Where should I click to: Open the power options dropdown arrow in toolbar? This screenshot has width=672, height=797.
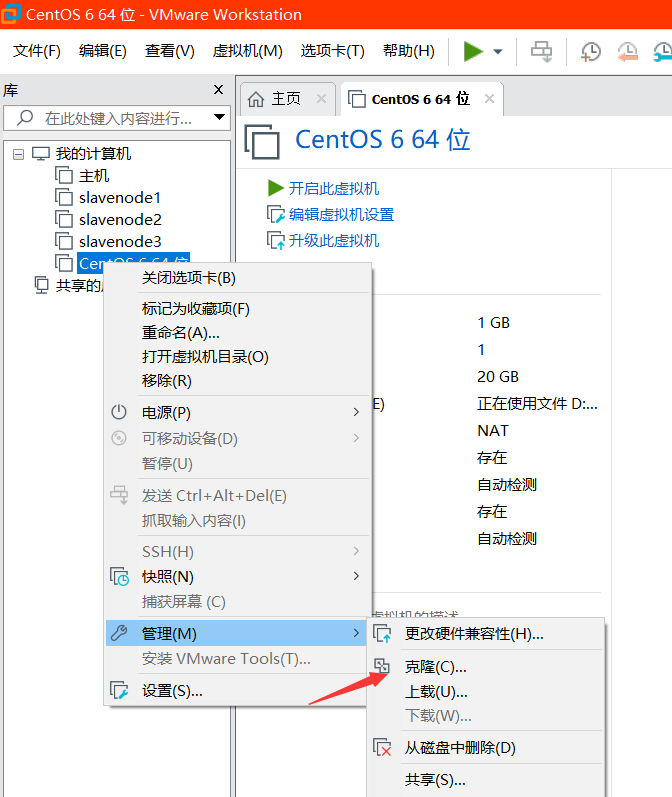pos(498,51)
